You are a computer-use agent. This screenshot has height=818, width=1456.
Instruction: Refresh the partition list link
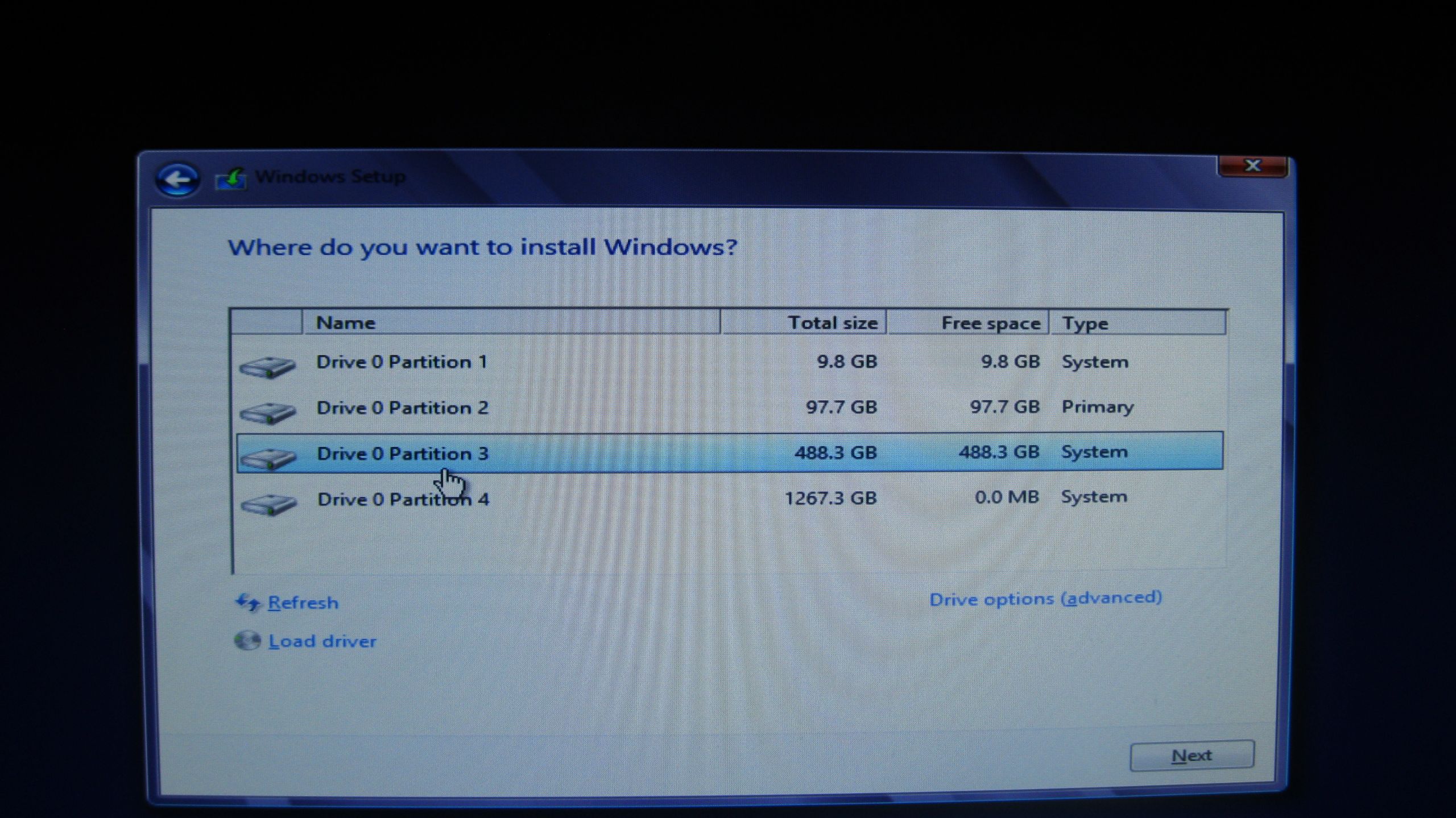(x=303, y=603)
